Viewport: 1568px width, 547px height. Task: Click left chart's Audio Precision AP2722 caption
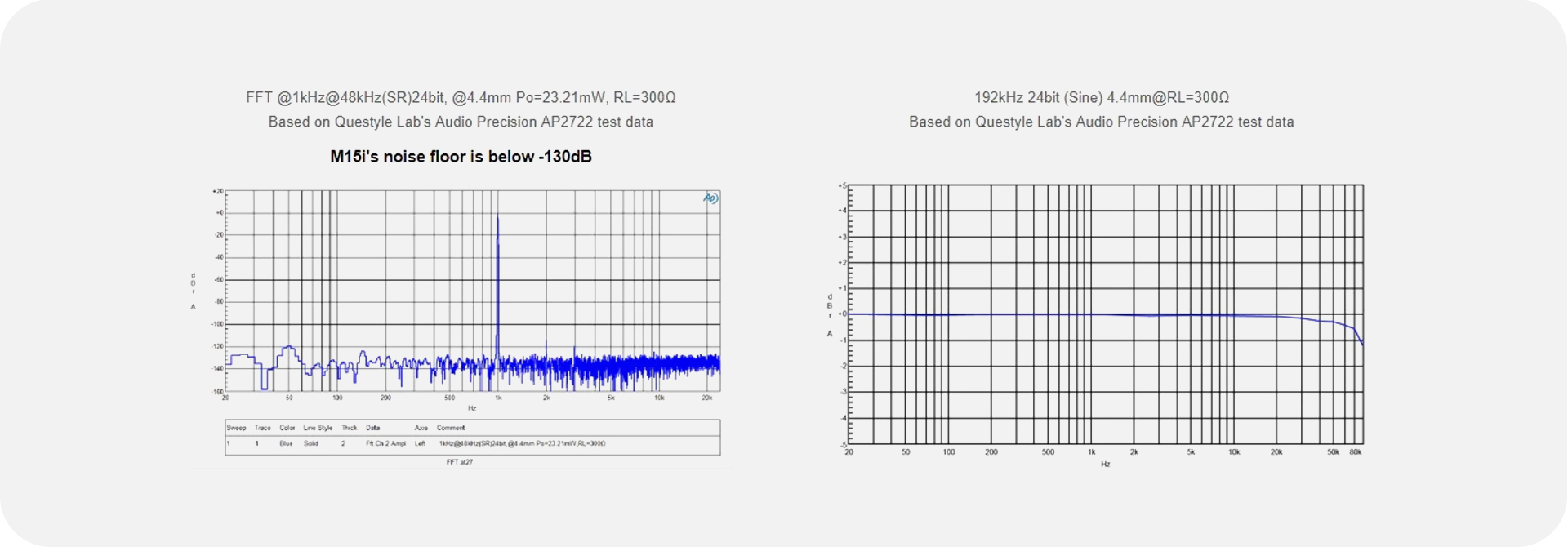pos(461,122)
